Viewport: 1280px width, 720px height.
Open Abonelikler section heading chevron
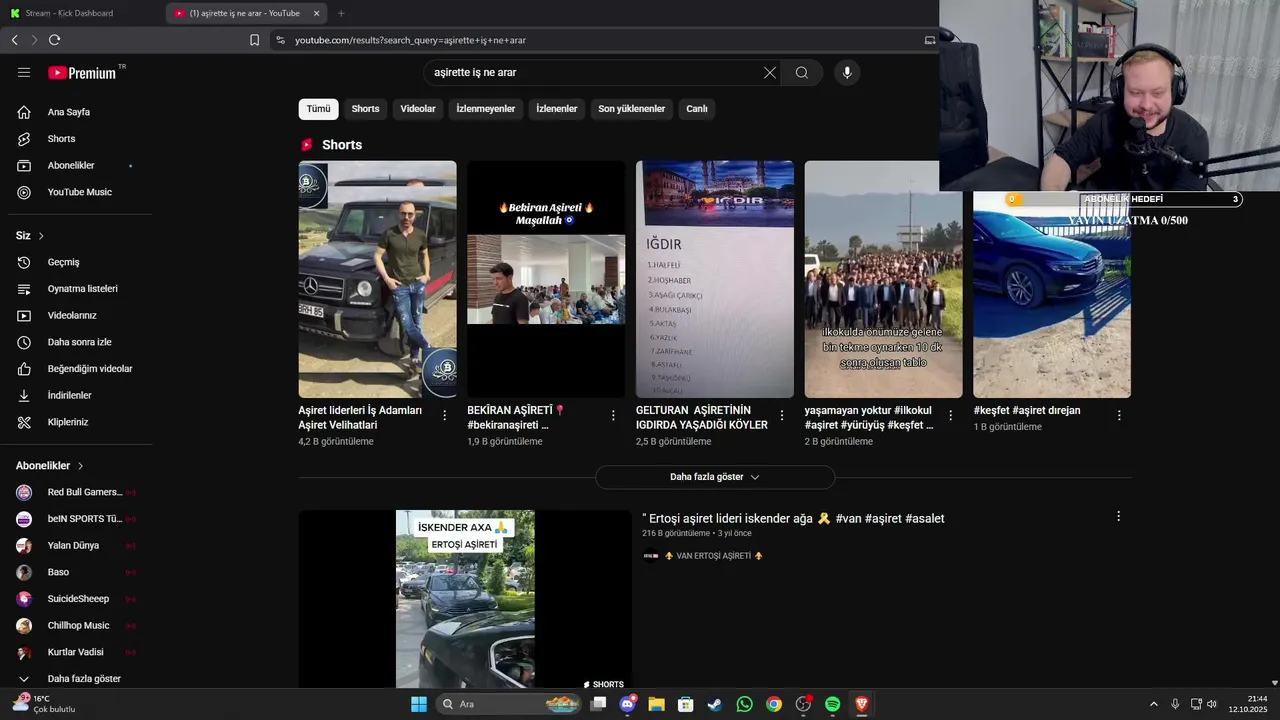[x=80, y=466]
